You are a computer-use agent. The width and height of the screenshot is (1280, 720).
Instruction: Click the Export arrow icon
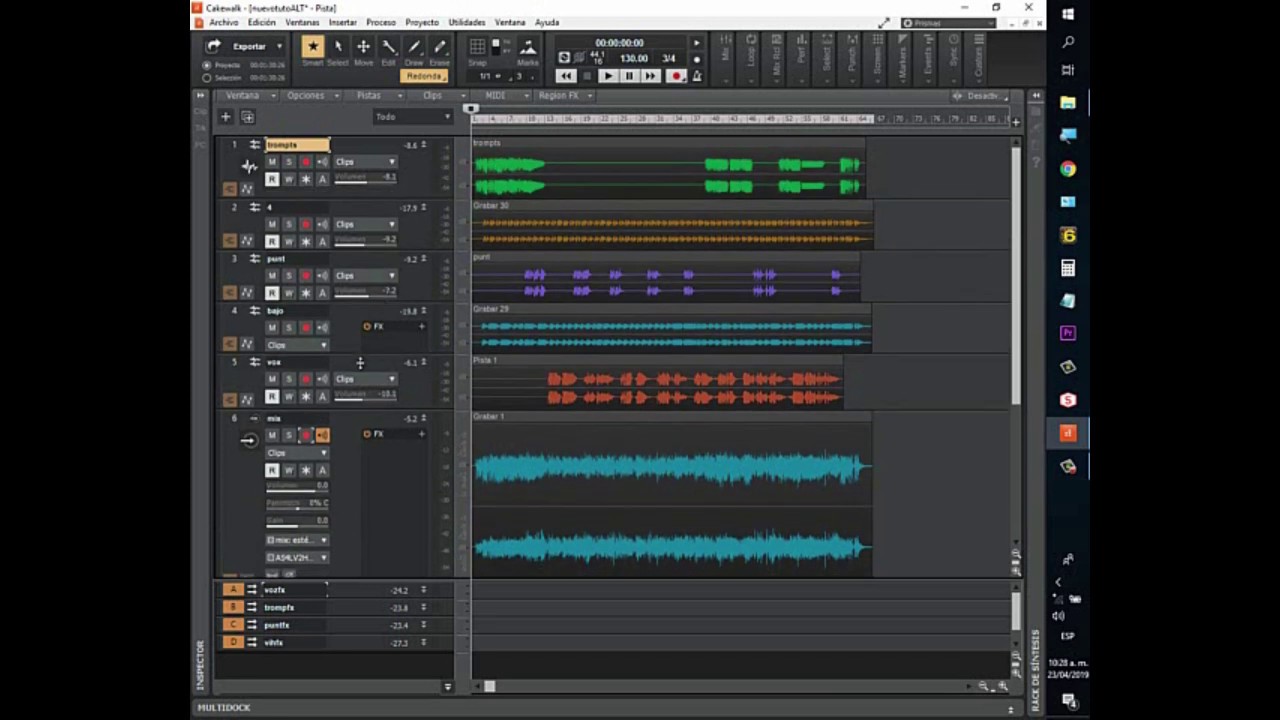[213, 46]
